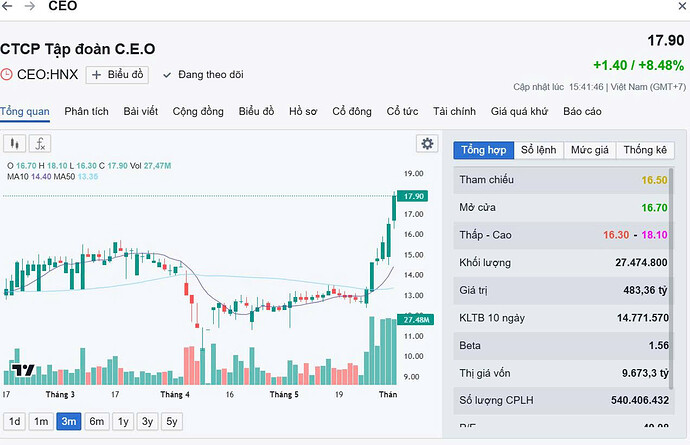The image size is (690, 445).
Task: Click the TradingView logo on chart
Action: coord(23,369)
